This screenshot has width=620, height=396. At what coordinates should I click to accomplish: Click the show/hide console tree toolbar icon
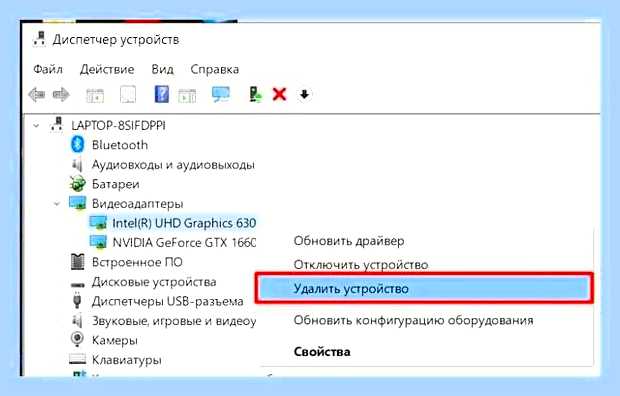point(95,95)
